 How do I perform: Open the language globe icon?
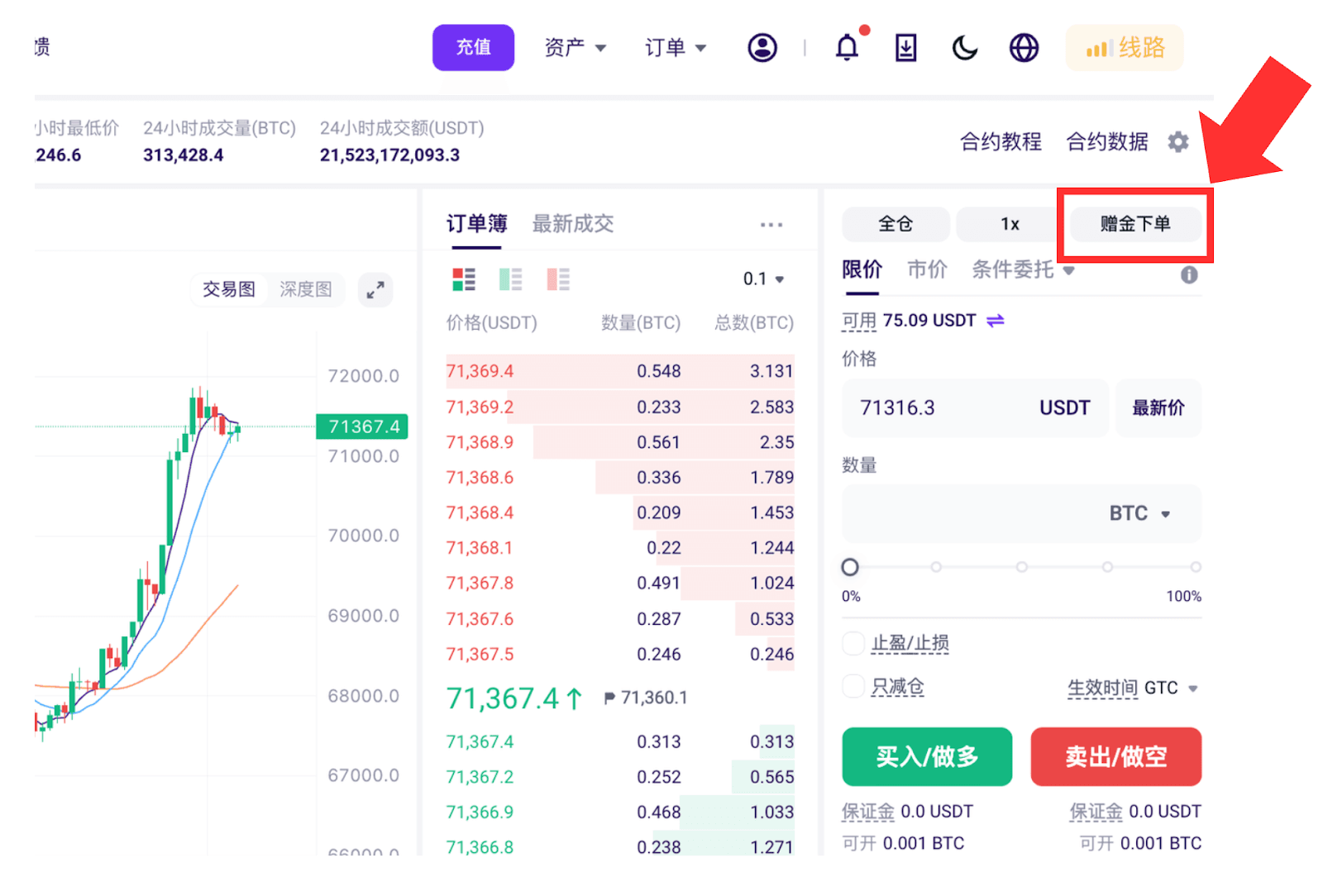1024,48
